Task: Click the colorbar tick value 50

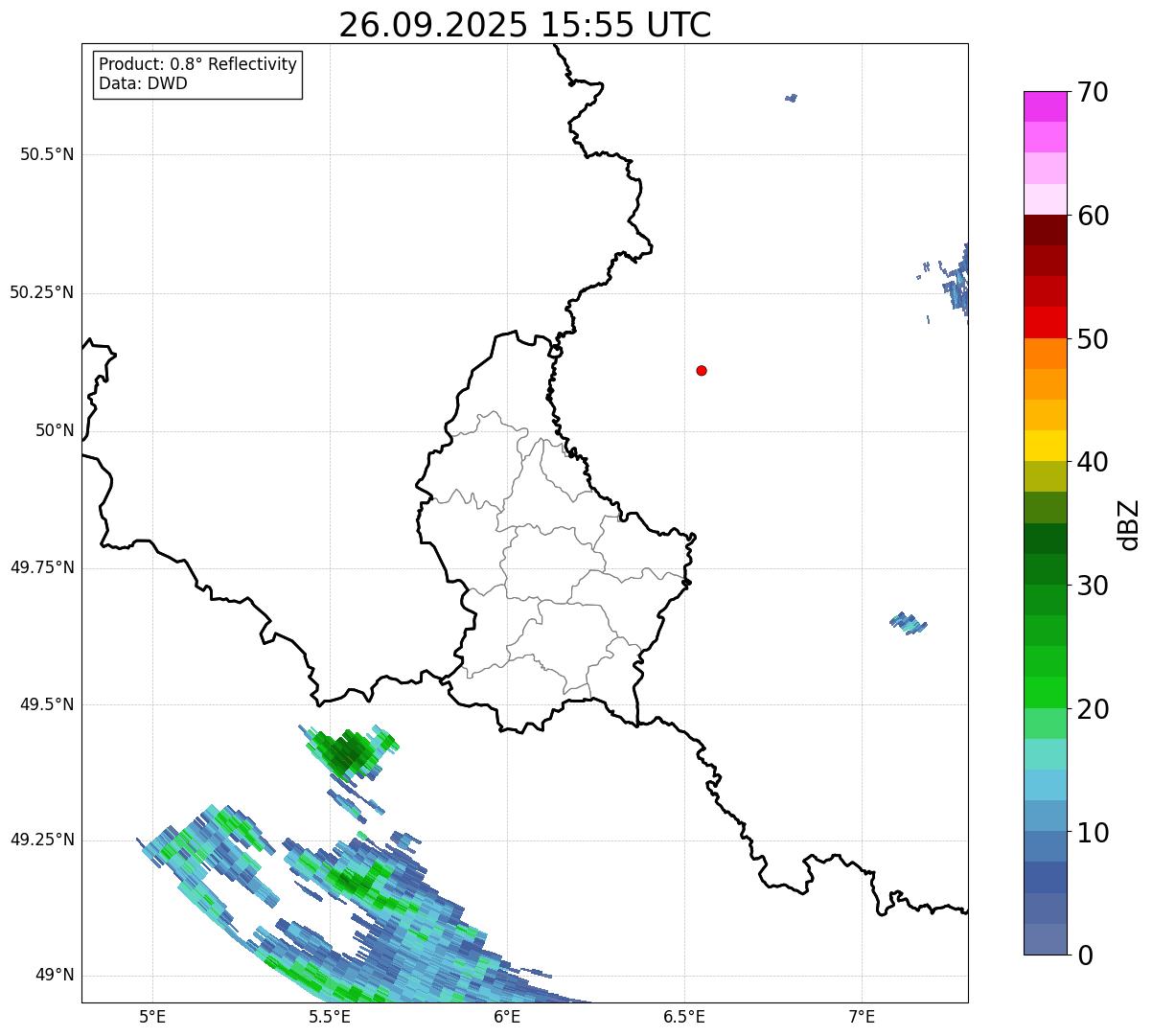Action: [1093, 339]
